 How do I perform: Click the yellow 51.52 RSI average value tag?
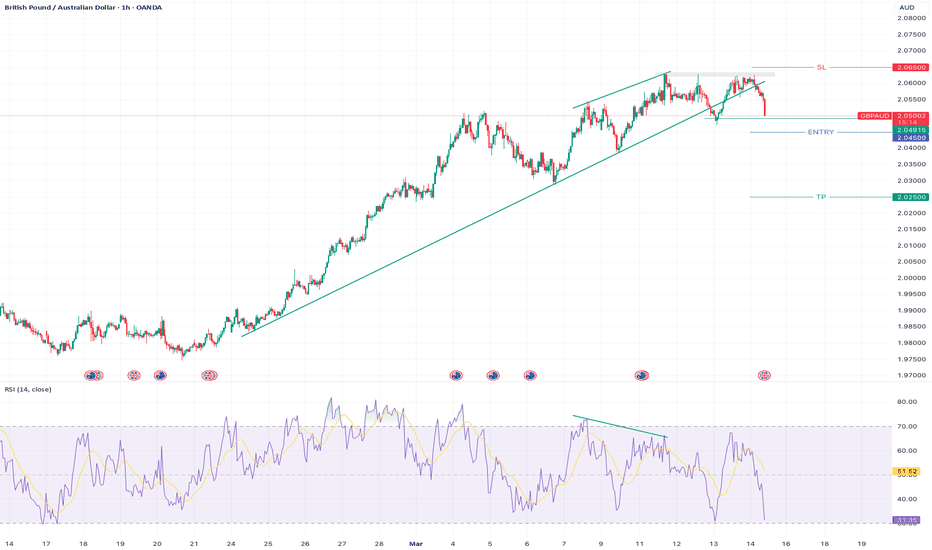[907, 472]
